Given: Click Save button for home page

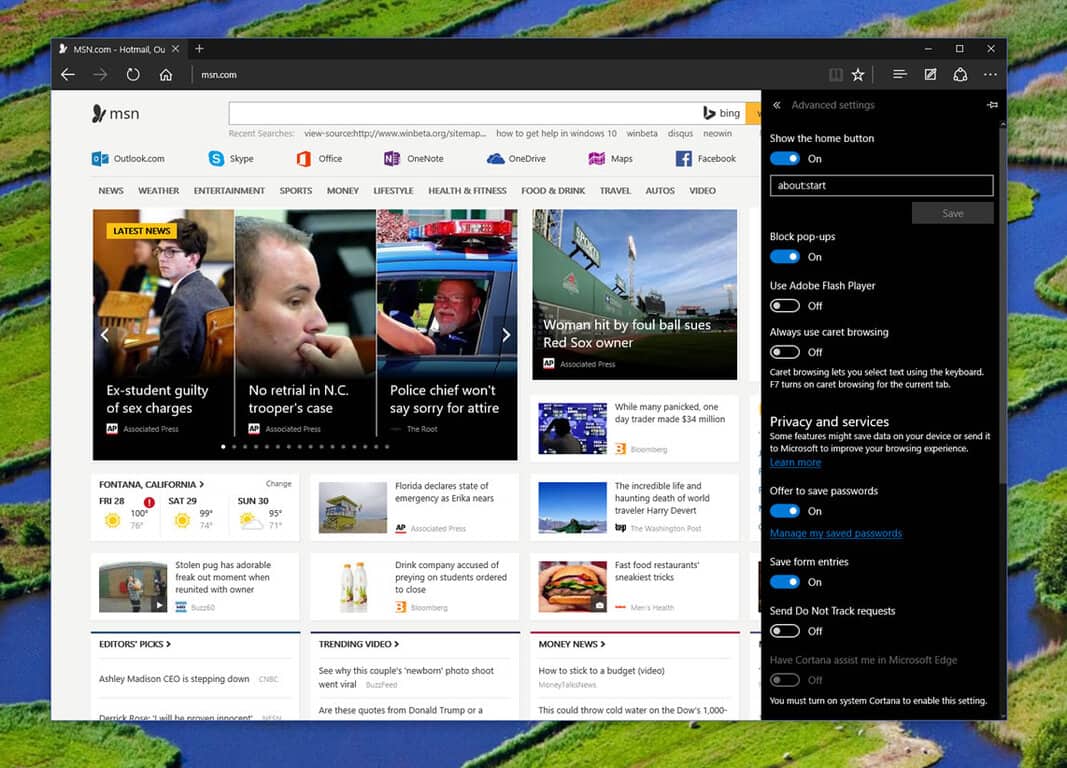Looking at the screenshot, I should [953, 213].
